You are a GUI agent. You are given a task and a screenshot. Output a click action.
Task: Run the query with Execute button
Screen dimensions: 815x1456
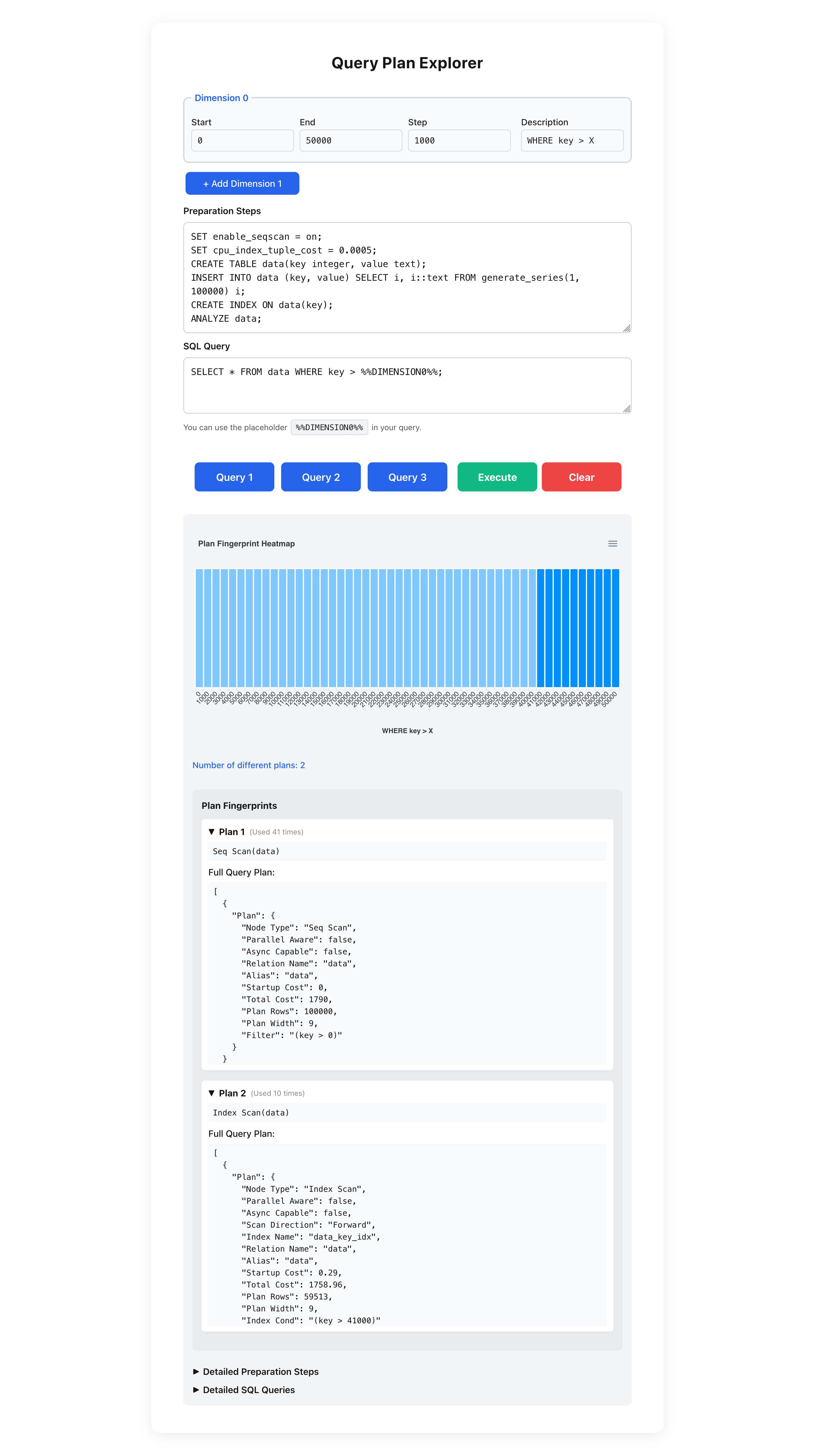click(497, 477)
